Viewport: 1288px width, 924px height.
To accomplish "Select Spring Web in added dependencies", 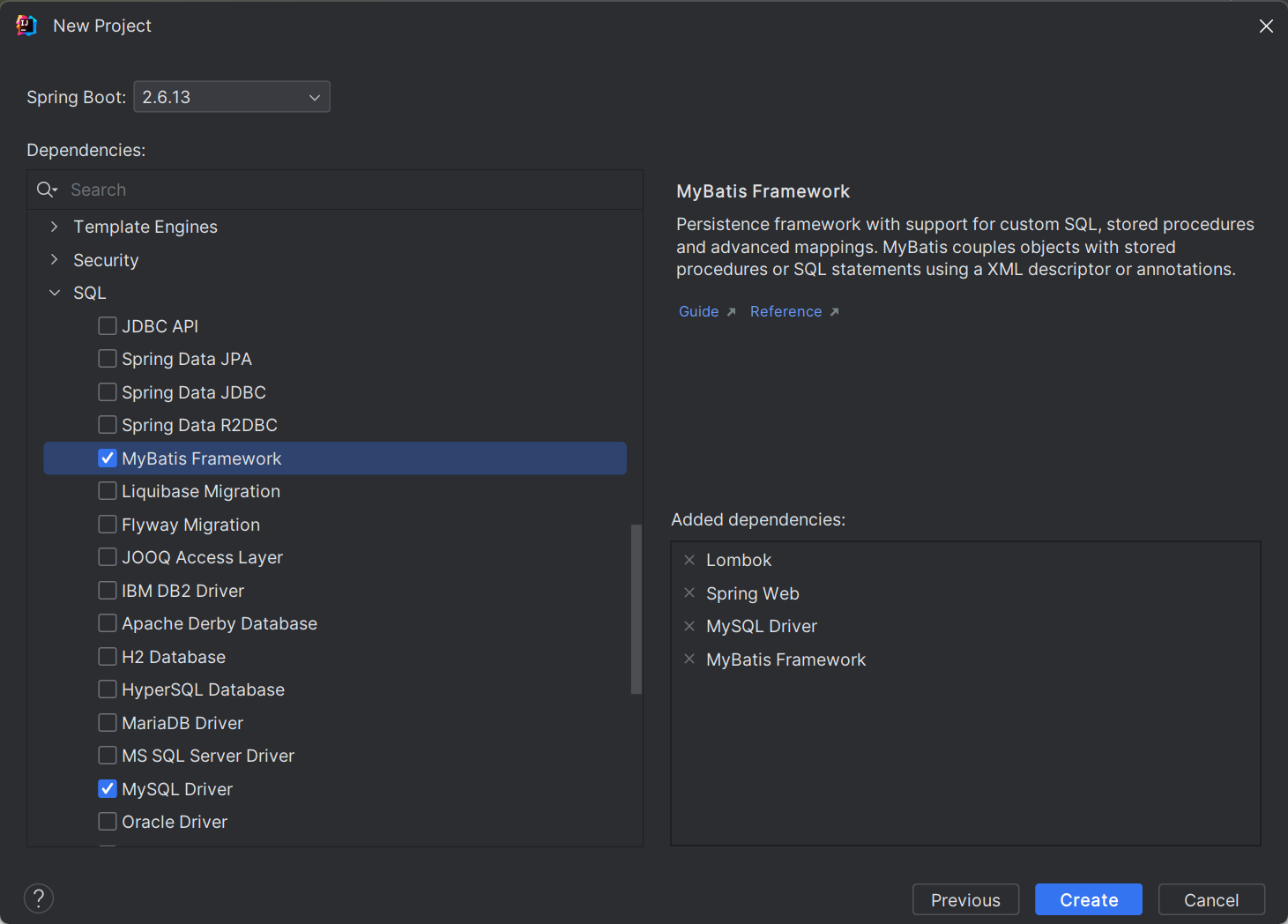I will coord(753,593).
